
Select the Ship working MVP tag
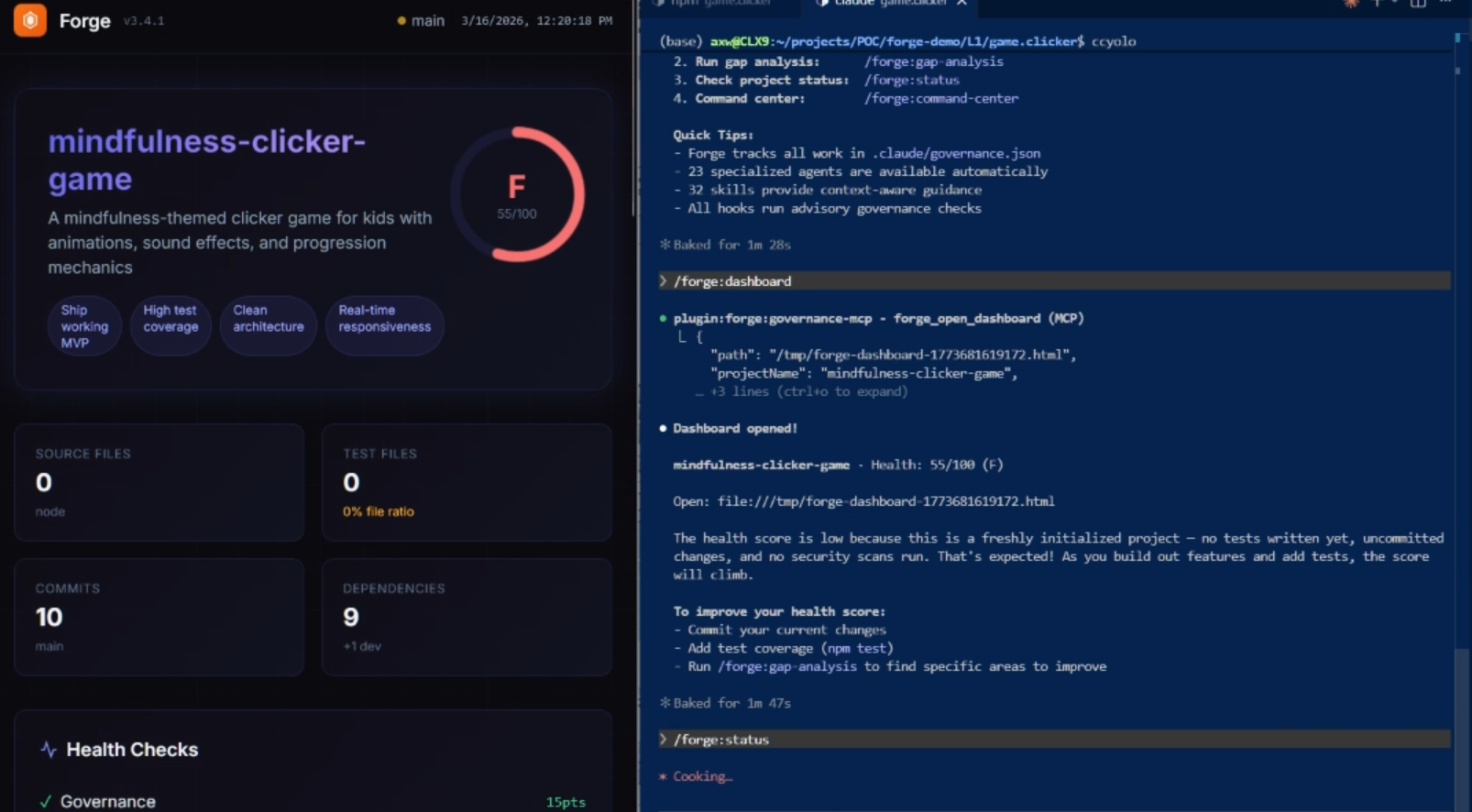[84, 326]
